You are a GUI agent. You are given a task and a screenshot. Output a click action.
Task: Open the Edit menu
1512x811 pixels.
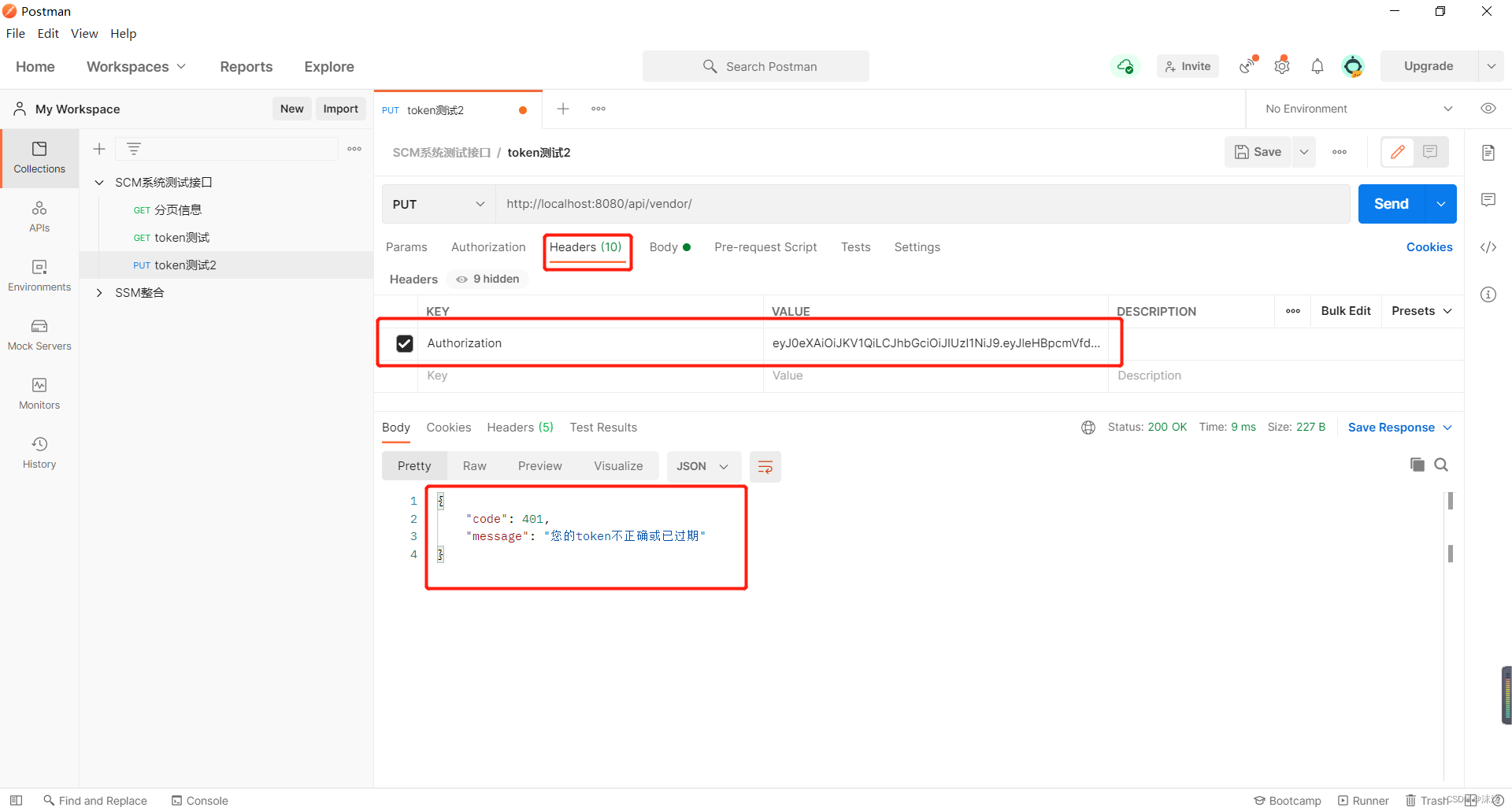tap(48, 33)
